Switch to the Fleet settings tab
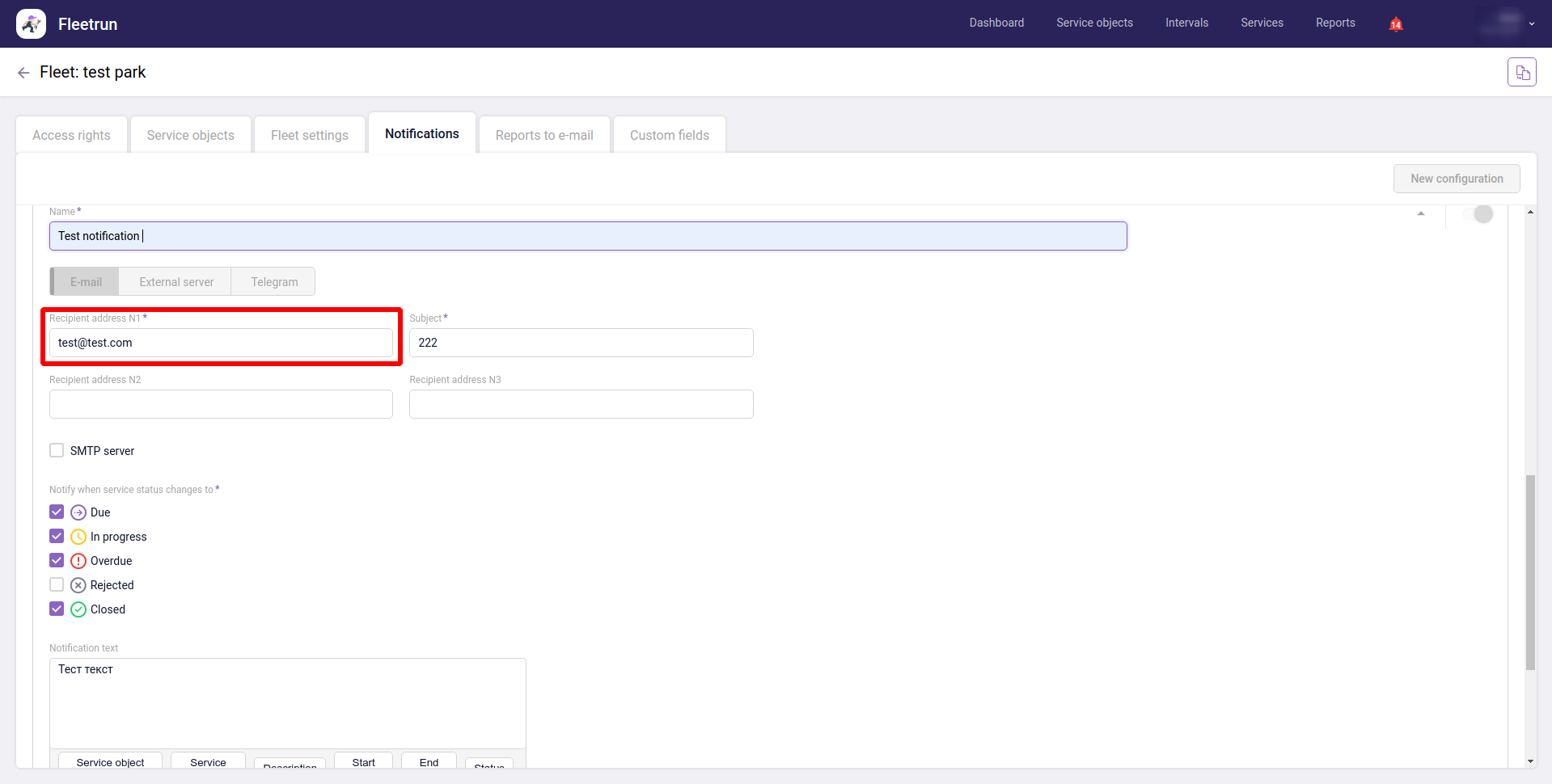This screenshot has width=1552, height=784. 309,135
